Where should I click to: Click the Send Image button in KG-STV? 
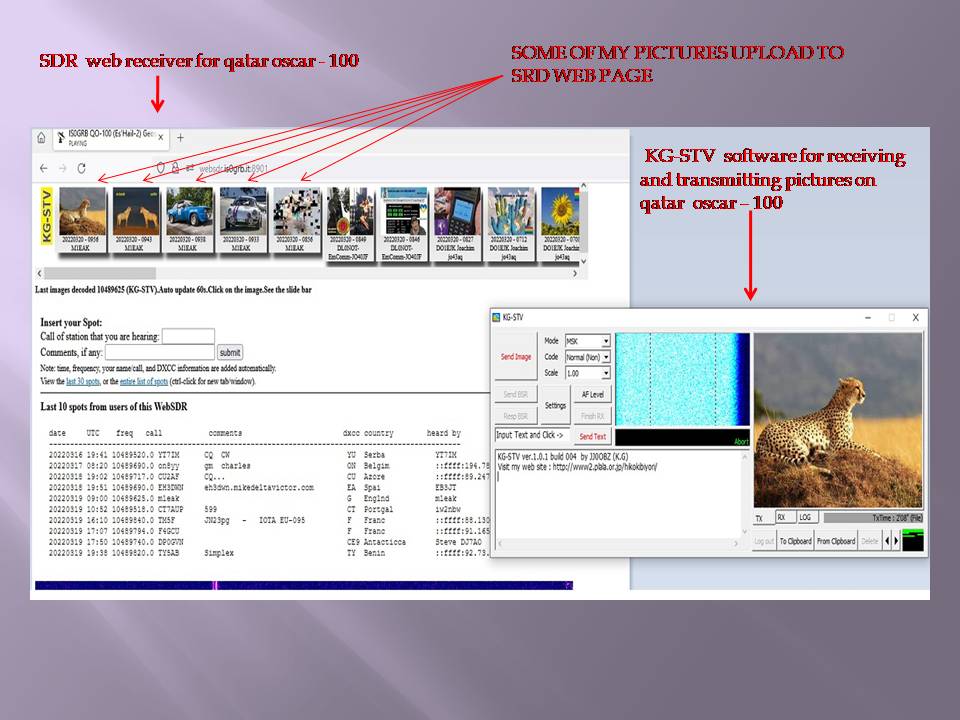(x=516, y=356)
